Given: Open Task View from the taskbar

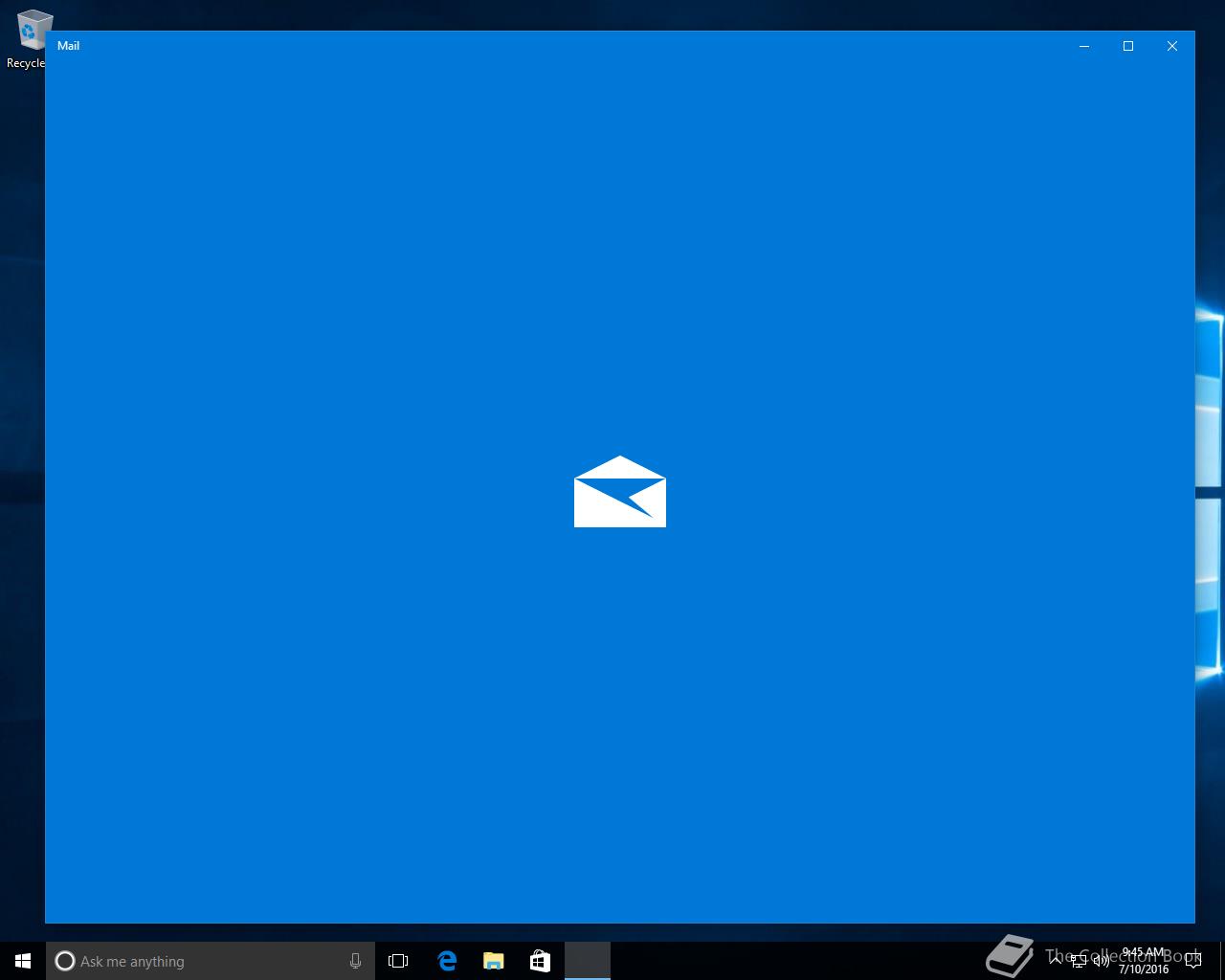Looking at the screenshot, I should [398, 961].
